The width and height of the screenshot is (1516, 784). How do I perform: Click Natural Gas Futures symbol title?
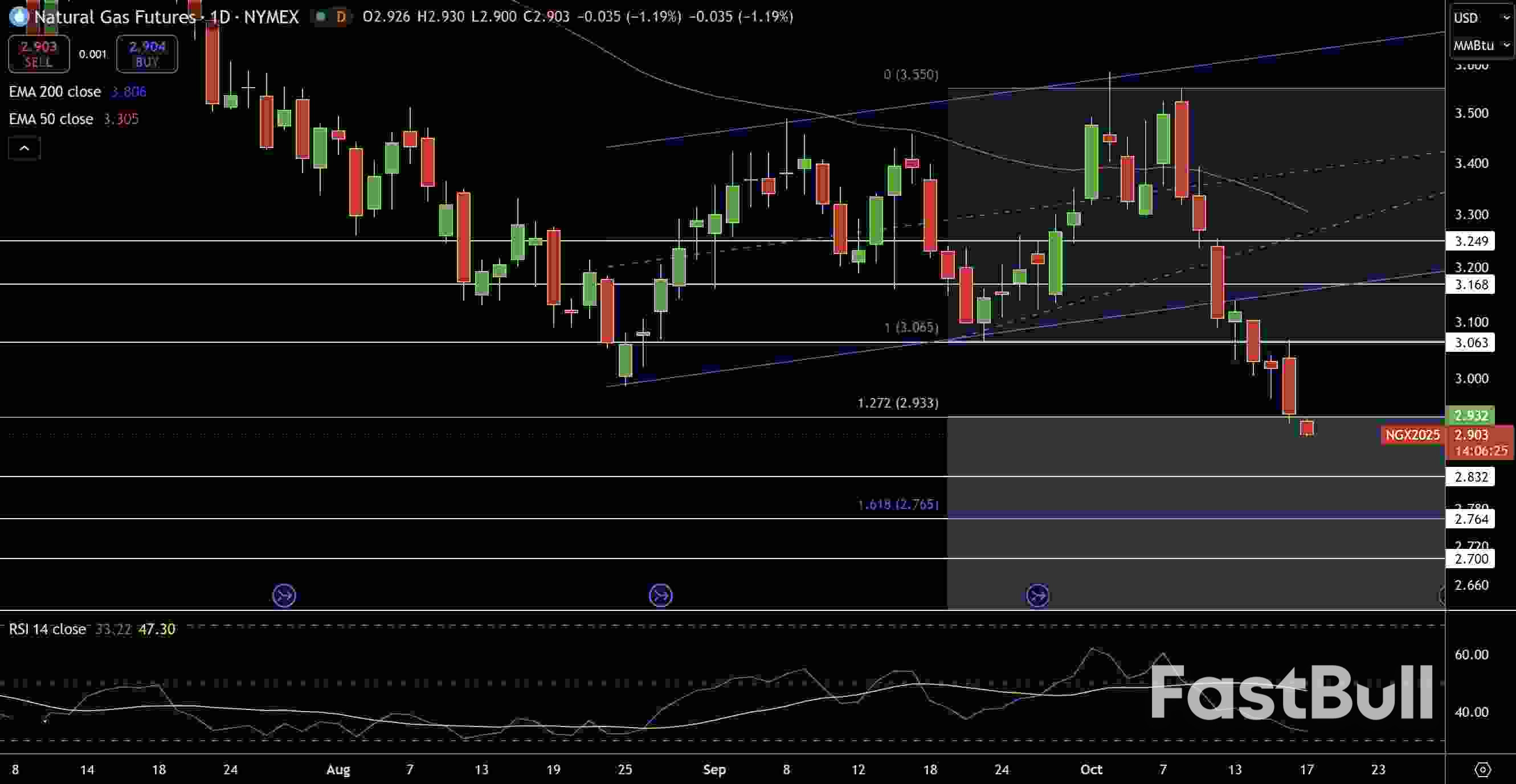tap(115, 17)
